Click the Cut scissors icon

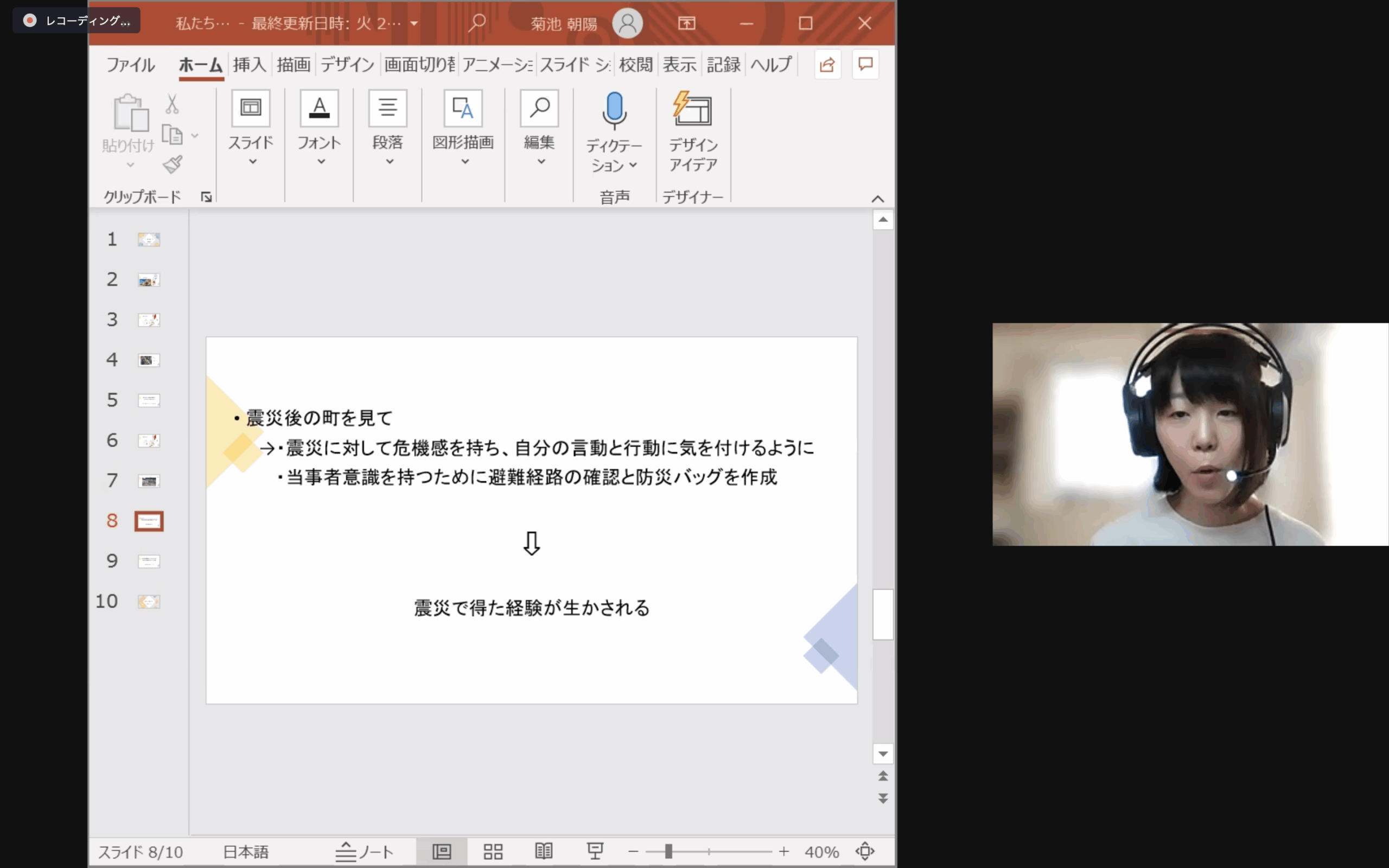171,105
